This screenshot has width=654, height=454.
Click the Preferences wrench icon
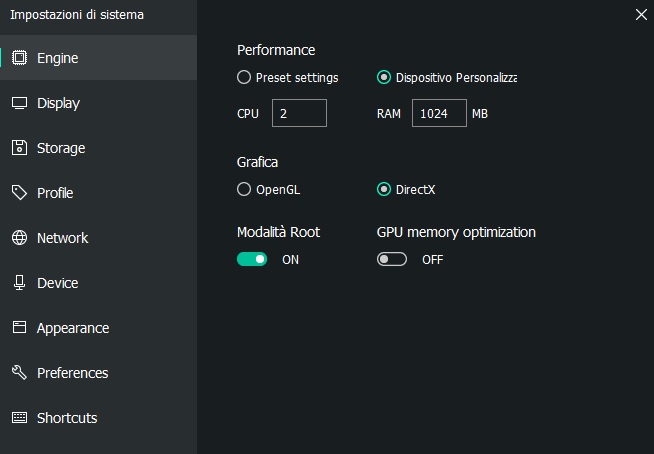(x=19, y=373)
